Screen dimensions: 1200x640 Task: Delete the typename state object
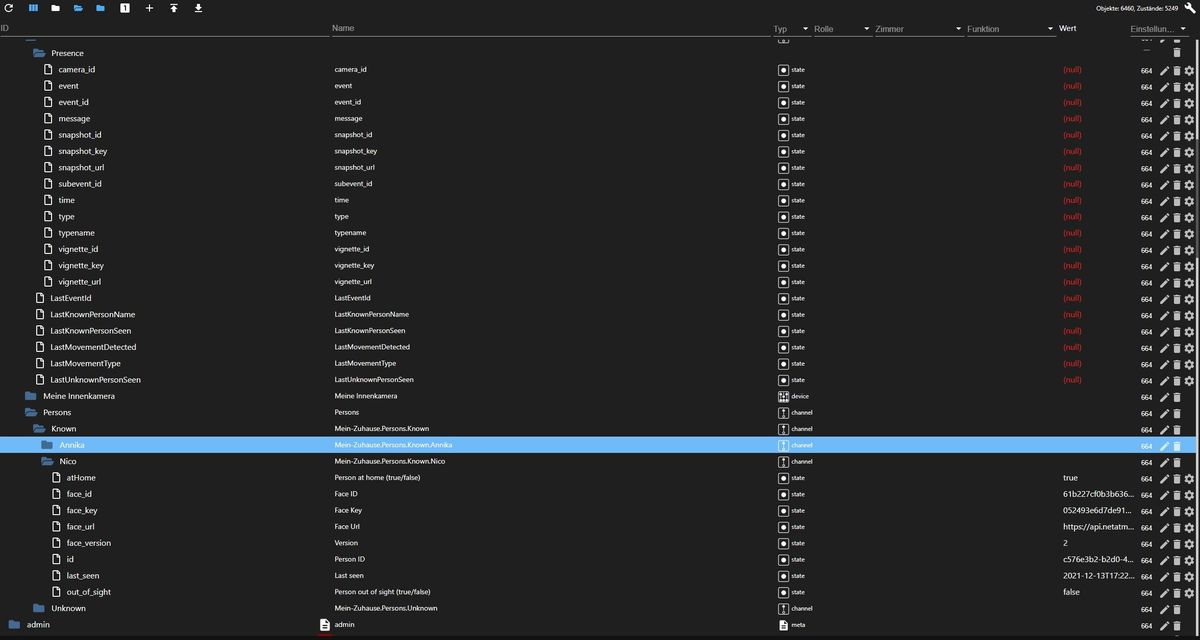point(1176,233)
